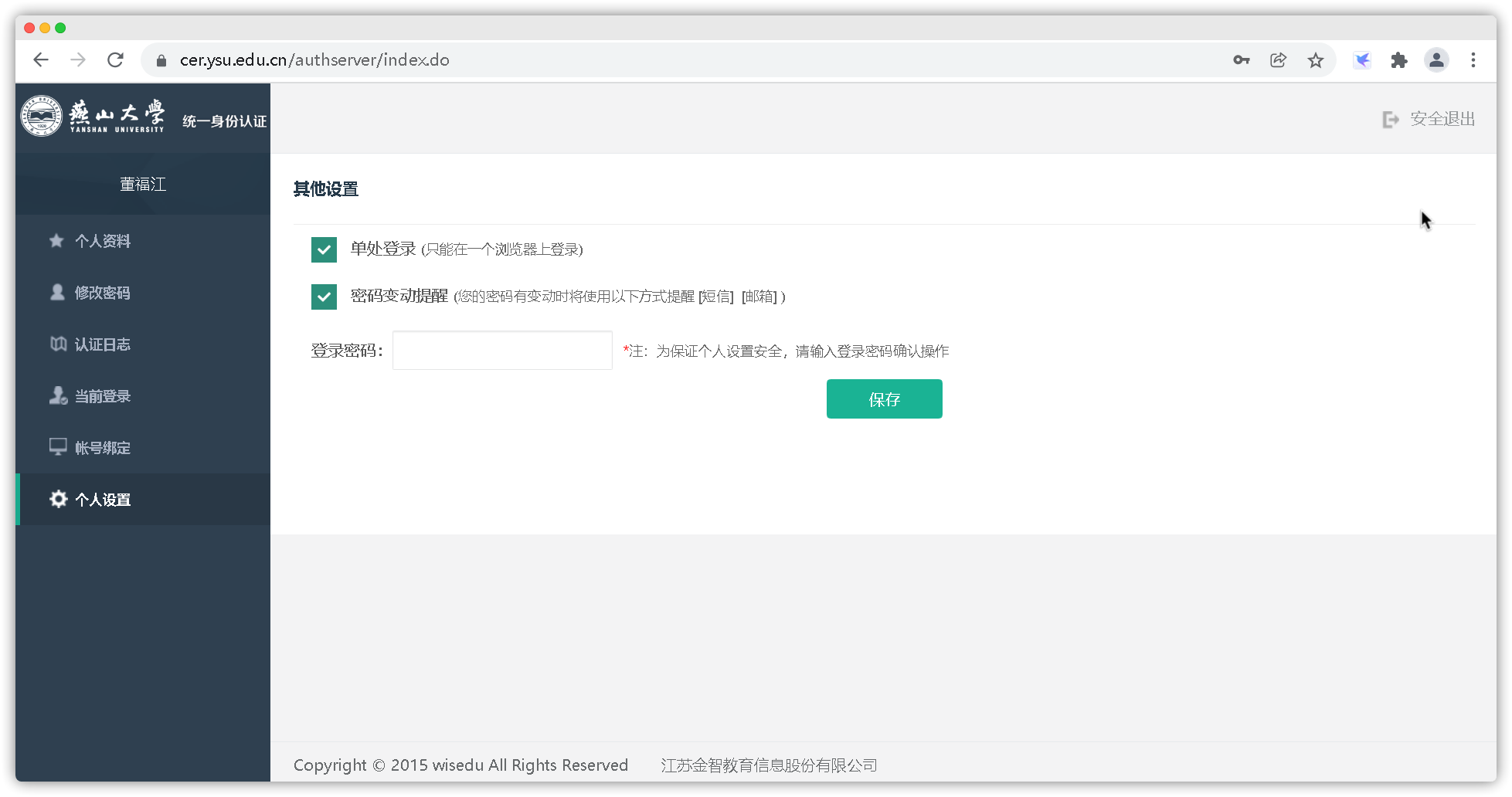Image resolution: width=1512 pixels, height=797 pixels.
Task: View the 当前登录 current logins
Action: (103, 395)
